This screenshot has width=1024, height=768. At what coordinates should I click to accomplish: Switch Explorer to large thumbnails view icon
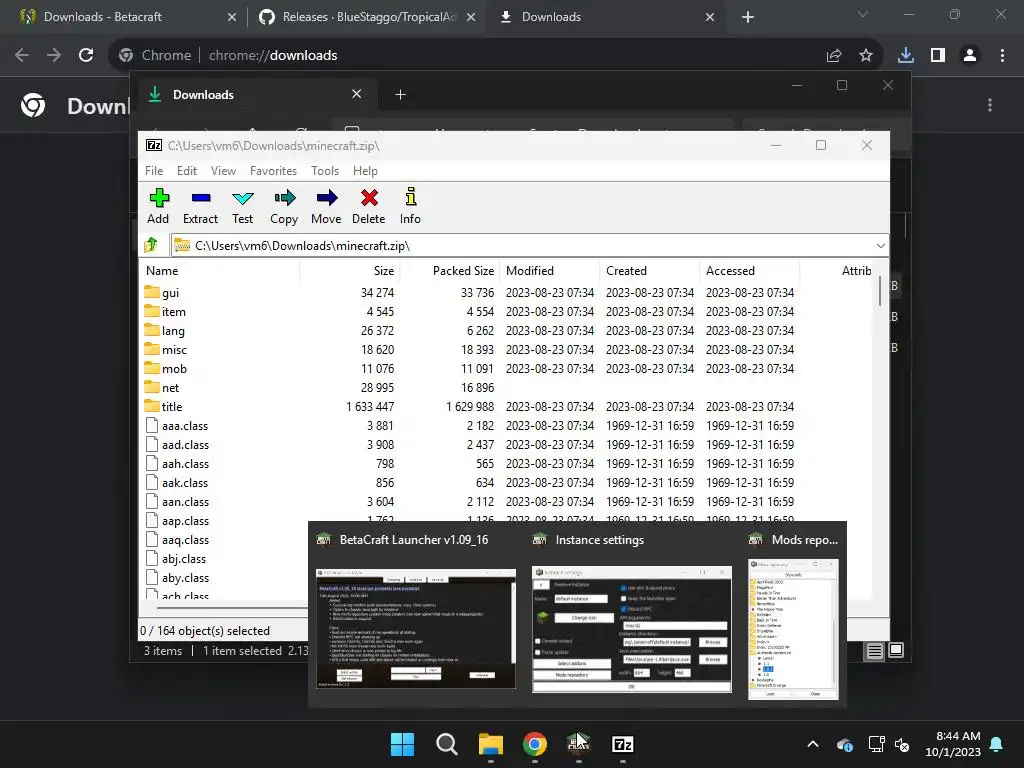(x=896, y=650)
